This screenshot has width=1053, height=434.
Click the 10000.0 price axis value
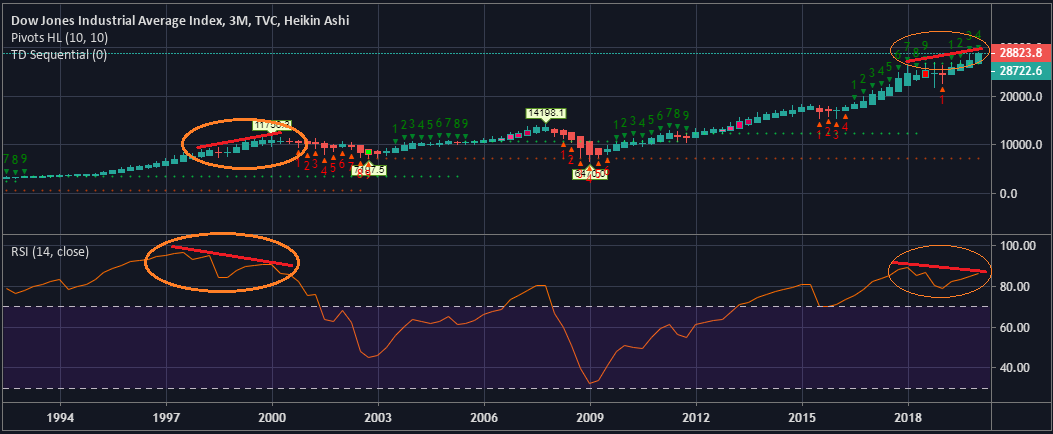pos(1021,145)
